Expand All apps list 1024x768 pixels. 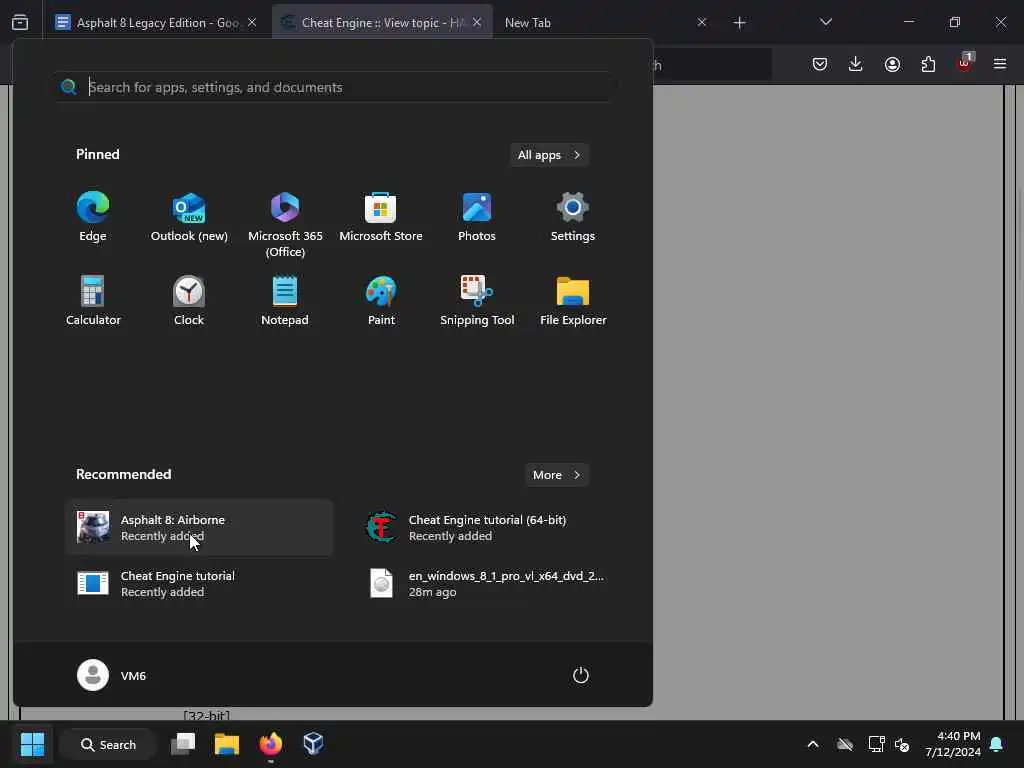(549, 155)
